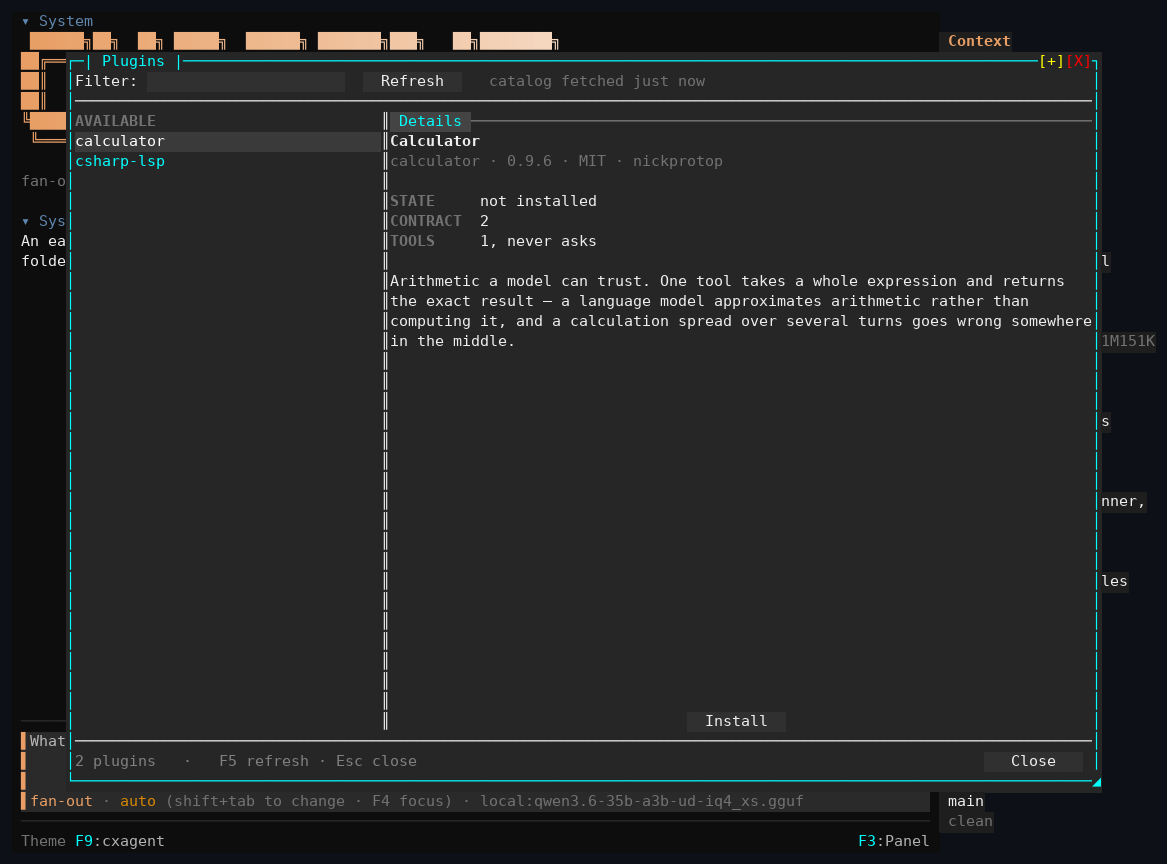Image resolution: width=1167 pixels, height=864 pixels.
Task: Click the auto mode indicator
Action: point(138,801)
